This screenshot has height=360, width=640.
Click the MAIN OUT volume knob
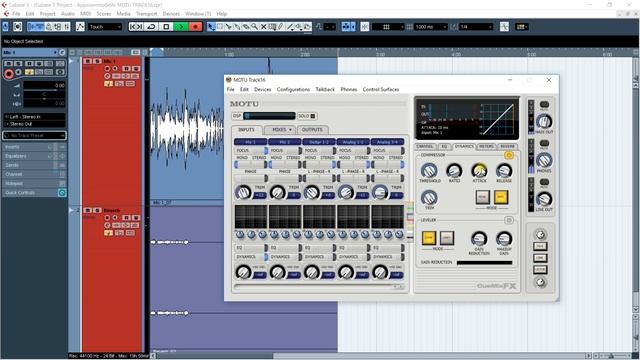pos(544,121)
